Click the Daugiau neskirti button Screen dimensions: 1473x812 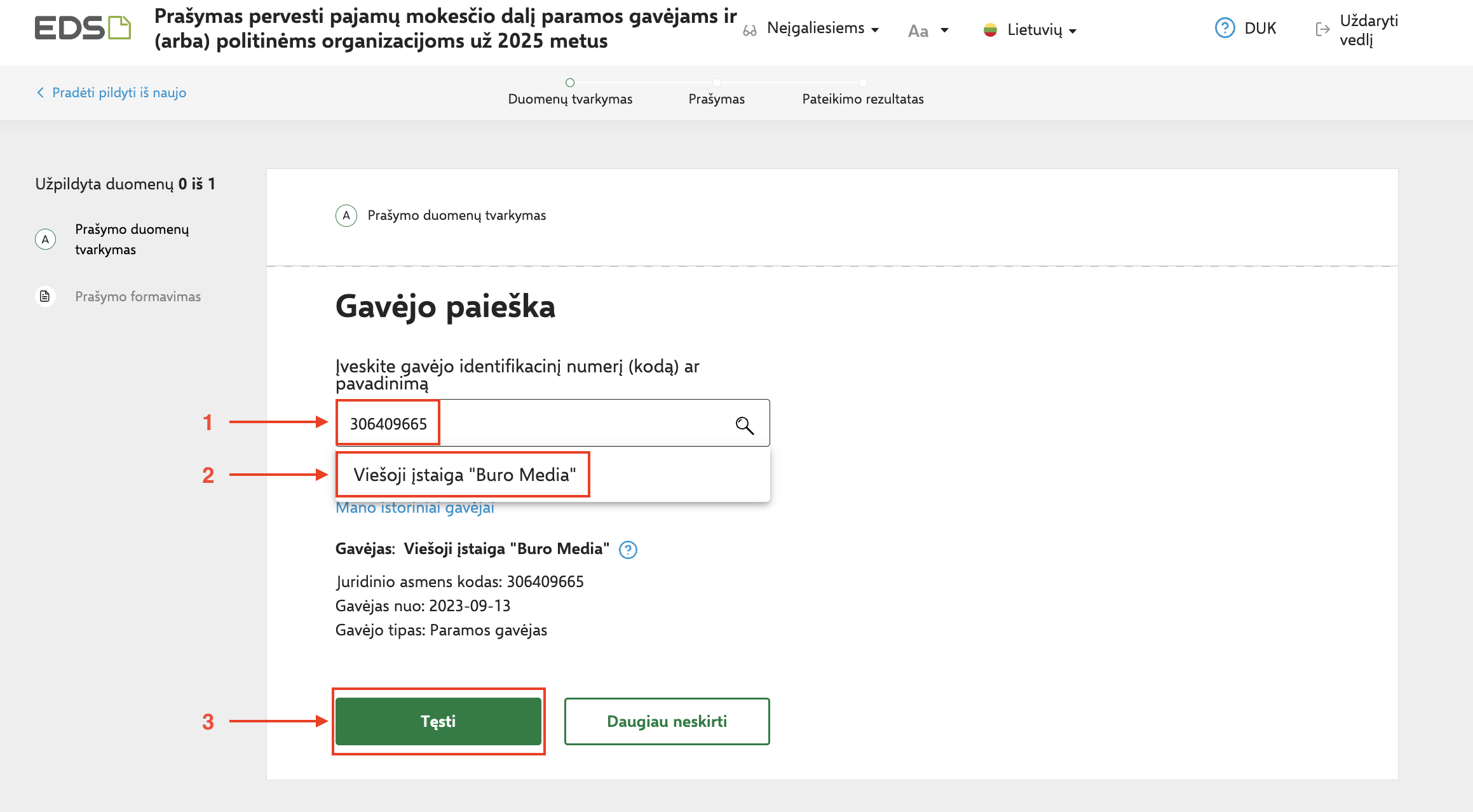[667, 721]
